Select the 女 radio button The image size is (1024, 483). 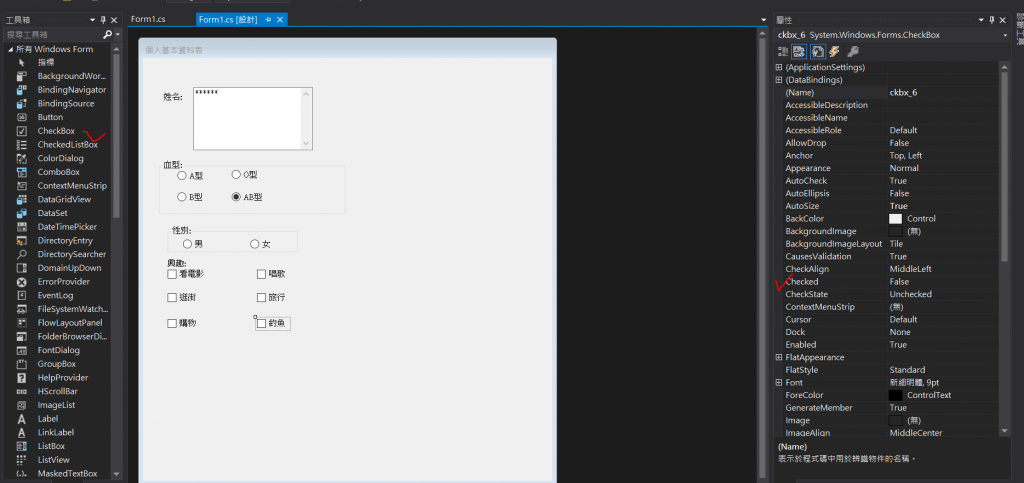[260, 244]
